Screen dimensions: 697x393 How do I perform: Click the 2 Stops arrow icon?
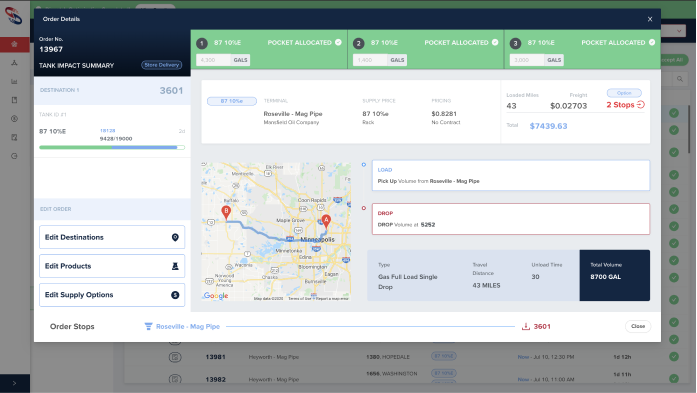641,105
